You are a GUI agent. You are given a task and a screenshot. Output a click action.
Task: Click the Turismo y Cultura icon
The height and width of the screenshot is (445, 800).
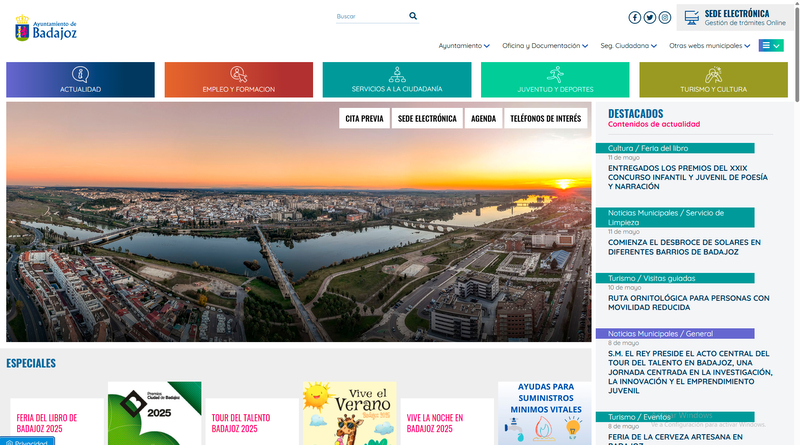click(713, 75)
